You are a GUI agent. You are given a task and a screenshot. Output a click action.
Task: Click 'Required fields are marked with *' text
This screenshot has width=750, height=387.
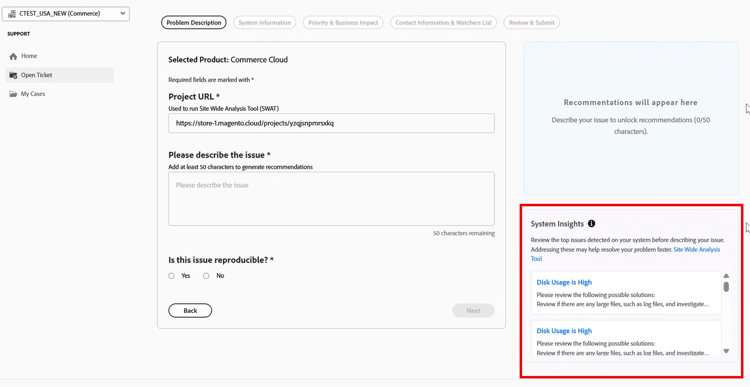pos(211,80)
